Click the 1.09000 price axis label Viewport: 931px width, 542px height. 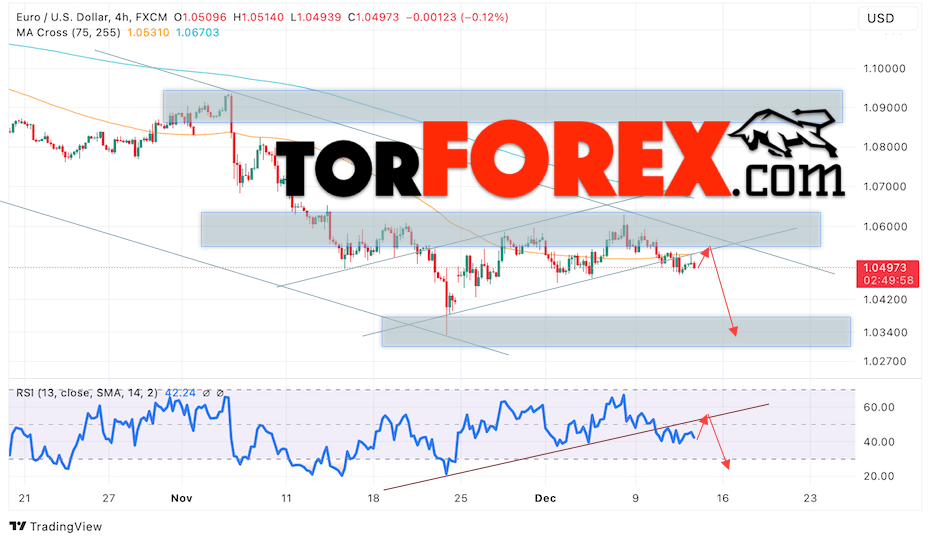coord(884,108)
